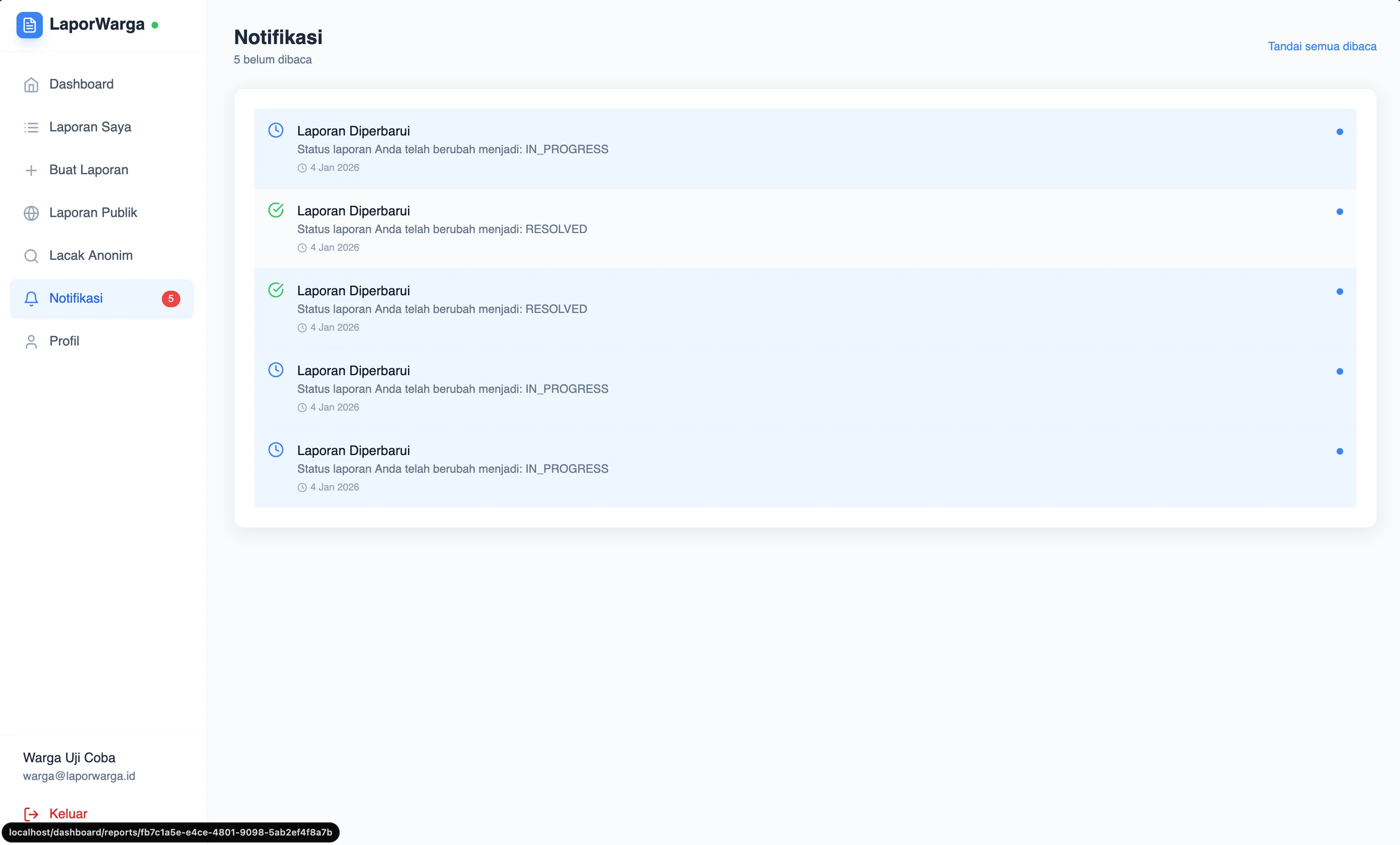This screenshot has height=845, width=1400.
Task: Click the green check icon on first RESOLVED notification
Action: pos(275,210)
